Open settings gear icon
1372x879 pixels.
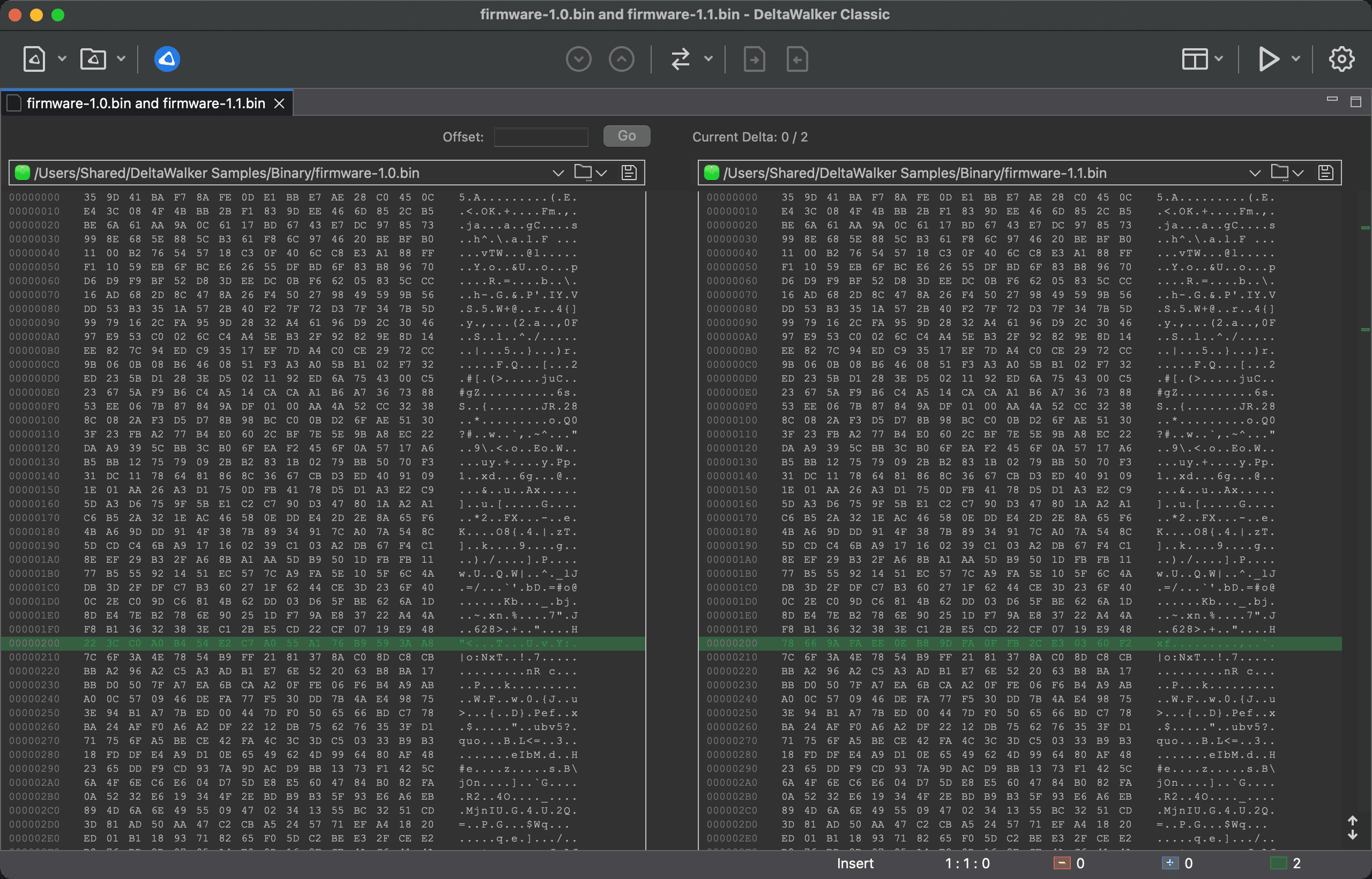pos(1341,59)
